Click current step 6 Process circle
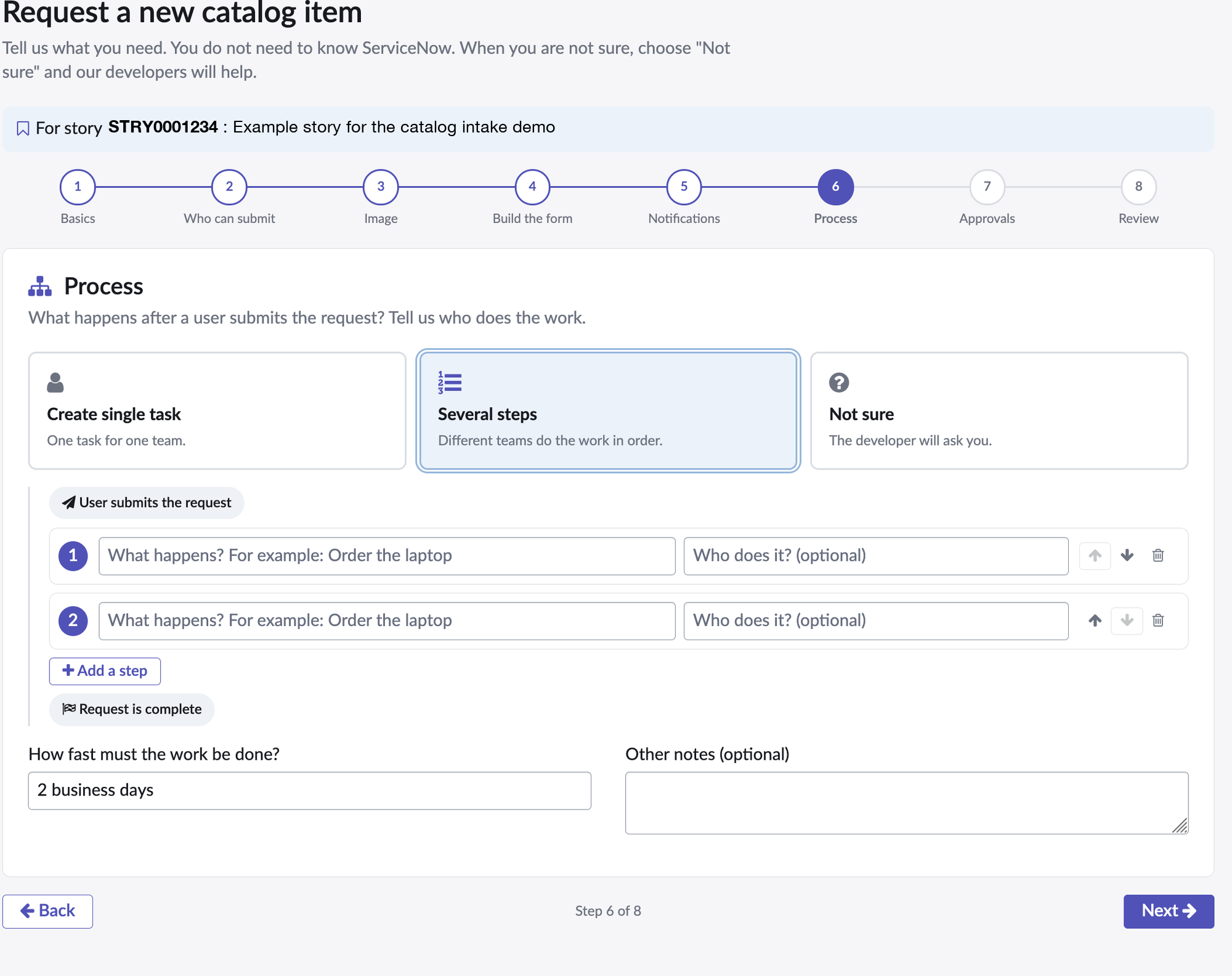This screenshot has width=1232, height=976. (x=835, y=187)
